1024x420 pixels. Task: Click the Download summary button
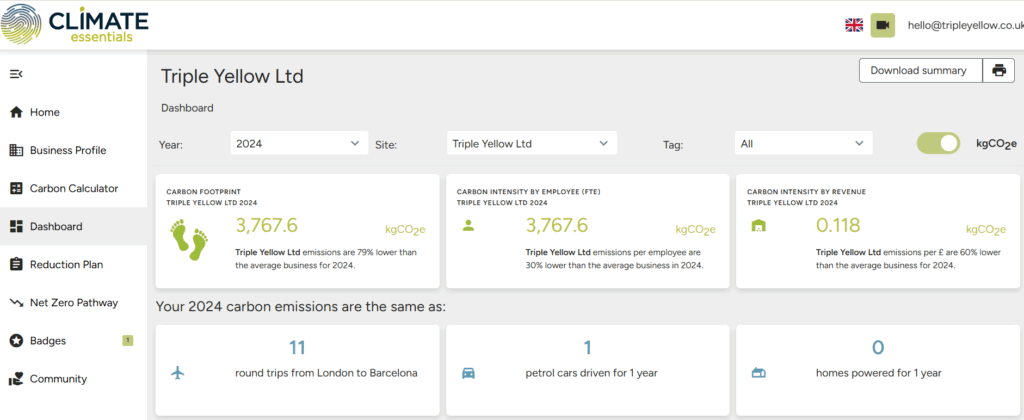click(921, 71)
